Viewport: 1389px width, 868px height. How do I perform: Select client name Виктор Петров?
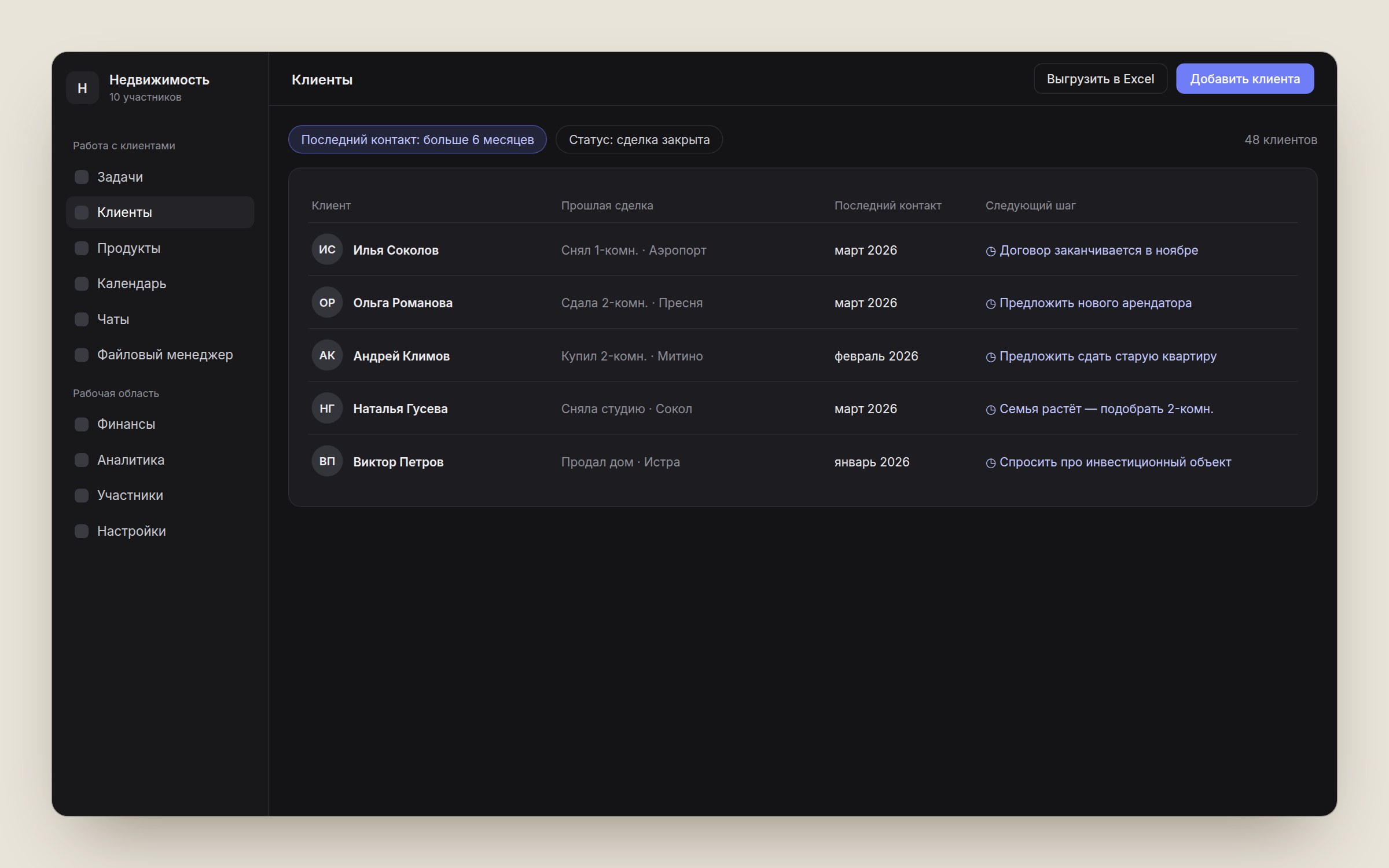398,462
